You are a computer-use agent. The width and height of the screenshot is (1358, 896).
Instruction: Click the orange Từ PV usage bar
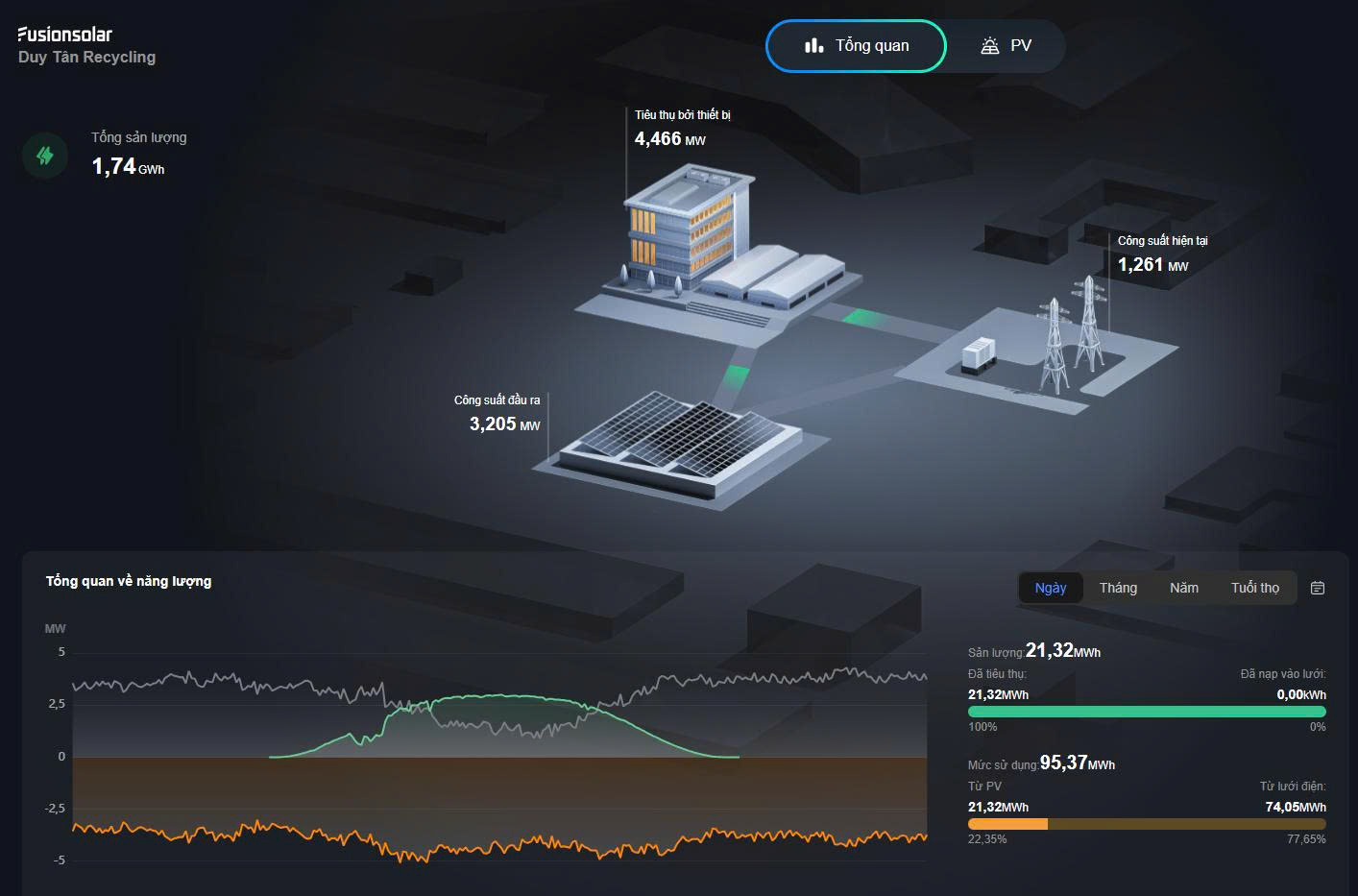[x=1007, y=824]
